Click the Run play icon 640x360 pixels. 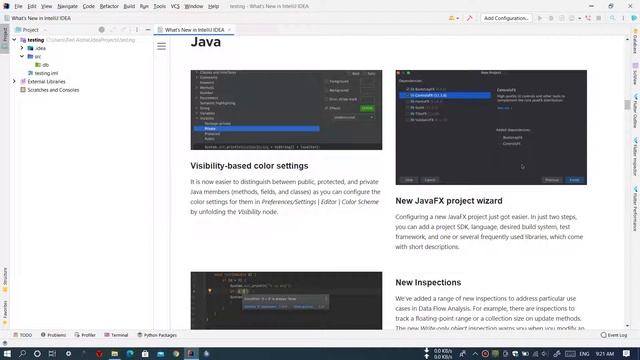click(540, 18)
